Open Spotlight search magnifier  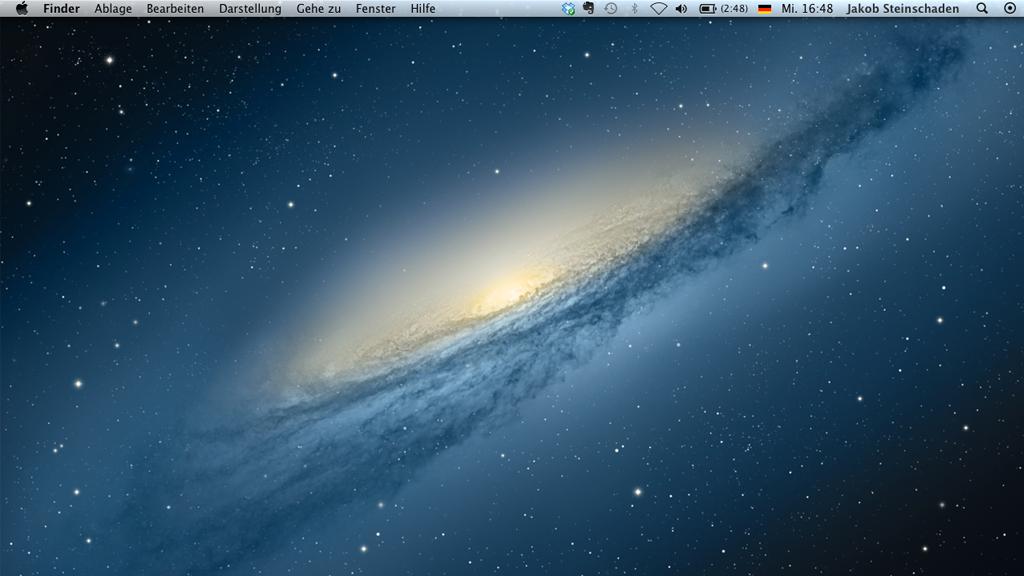[x=981, y=8]
